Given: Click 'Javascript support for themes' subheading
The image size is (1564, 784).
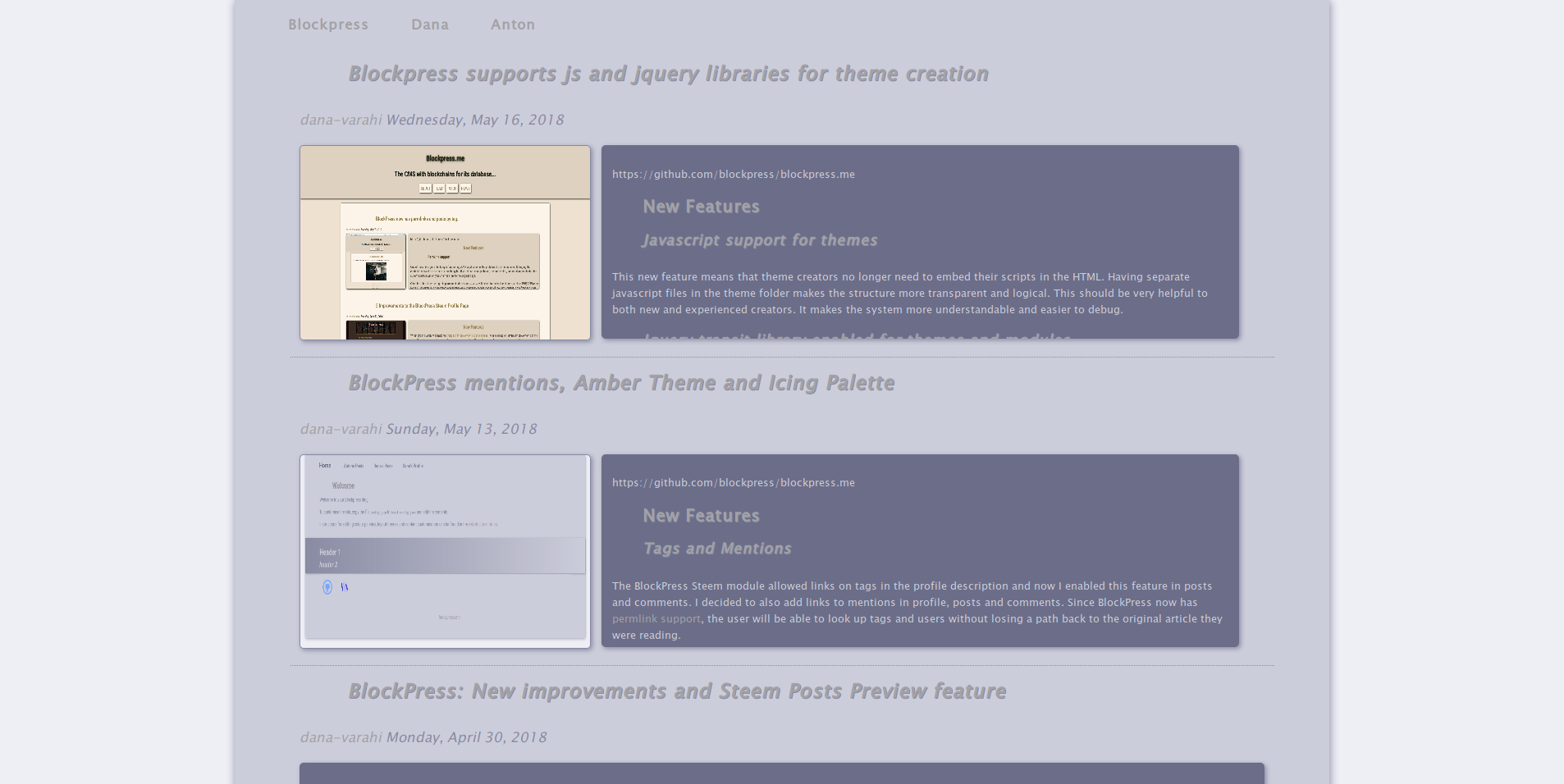Looking at the screenshot, I should pyautogui.click(x=760, y=240).
